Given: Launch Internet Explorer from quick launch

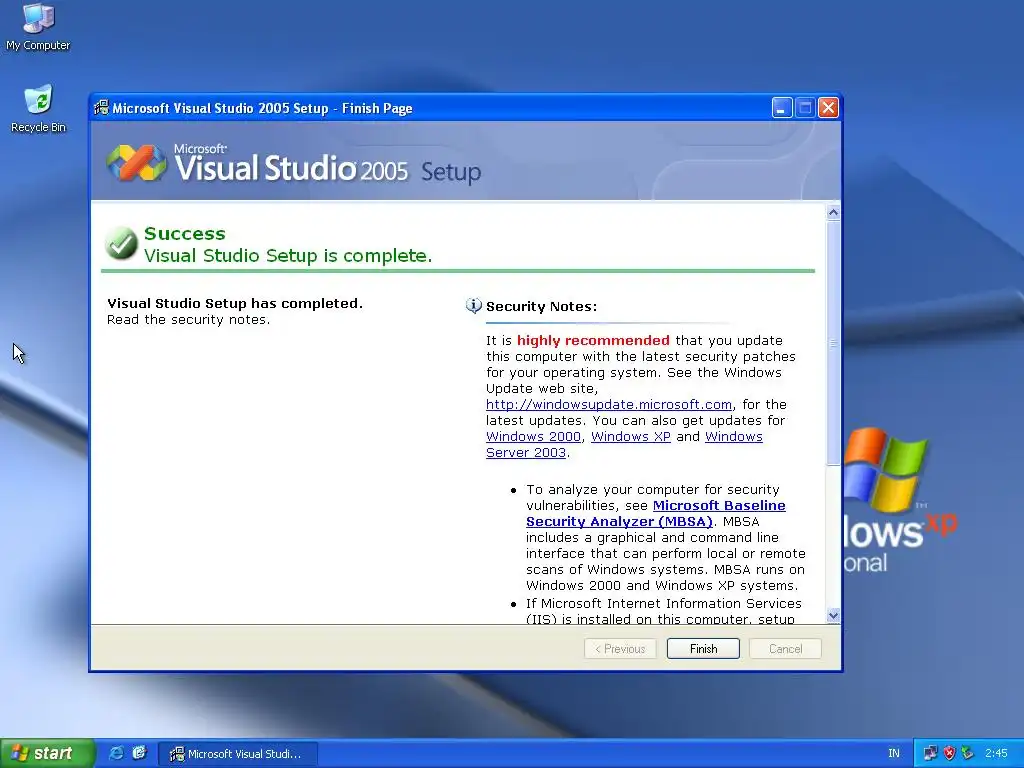Looking at the screenshot, I should (116, 753).
